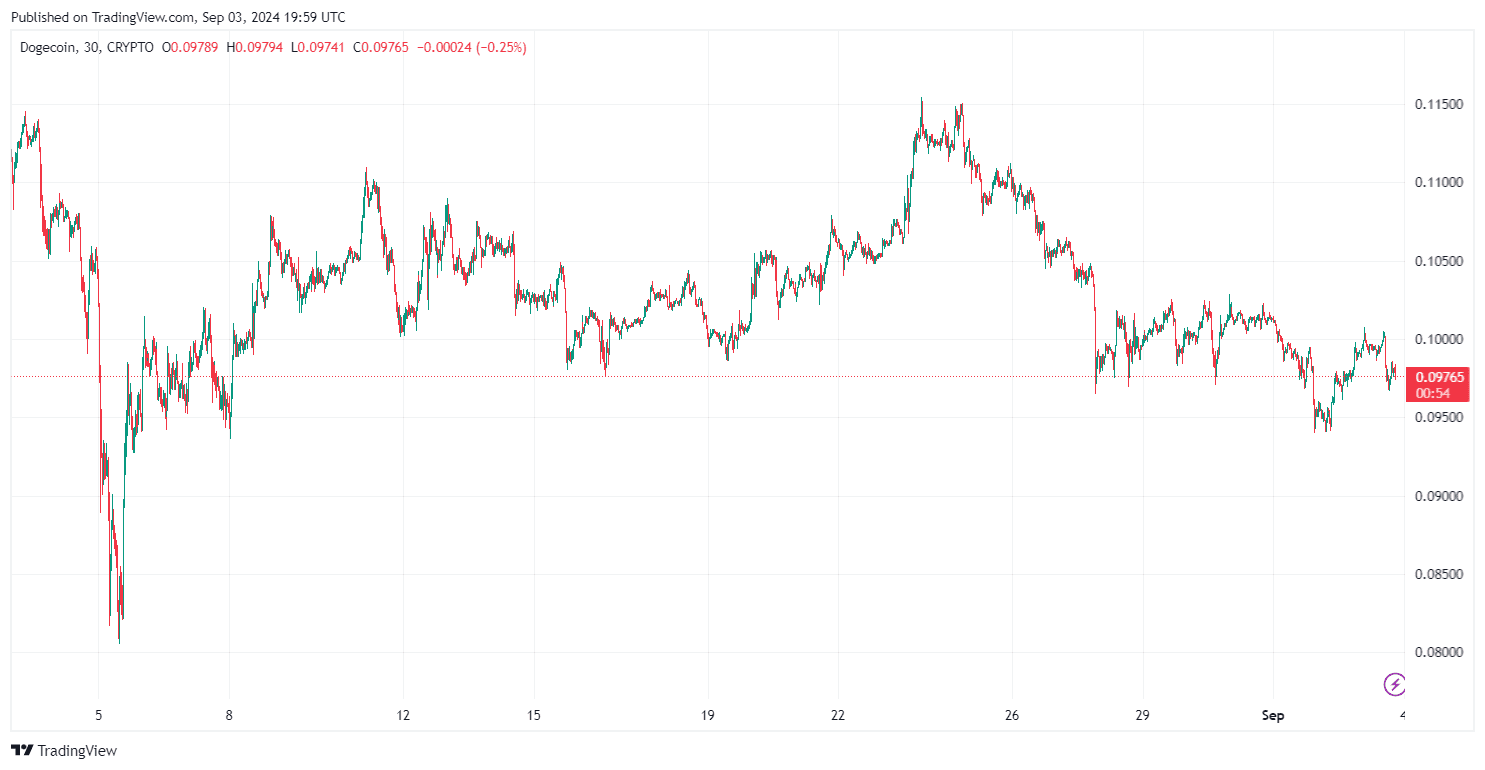Click the TradingView logo at bottom left
This screenshot has width=1485, height=770.
point(64,750)
